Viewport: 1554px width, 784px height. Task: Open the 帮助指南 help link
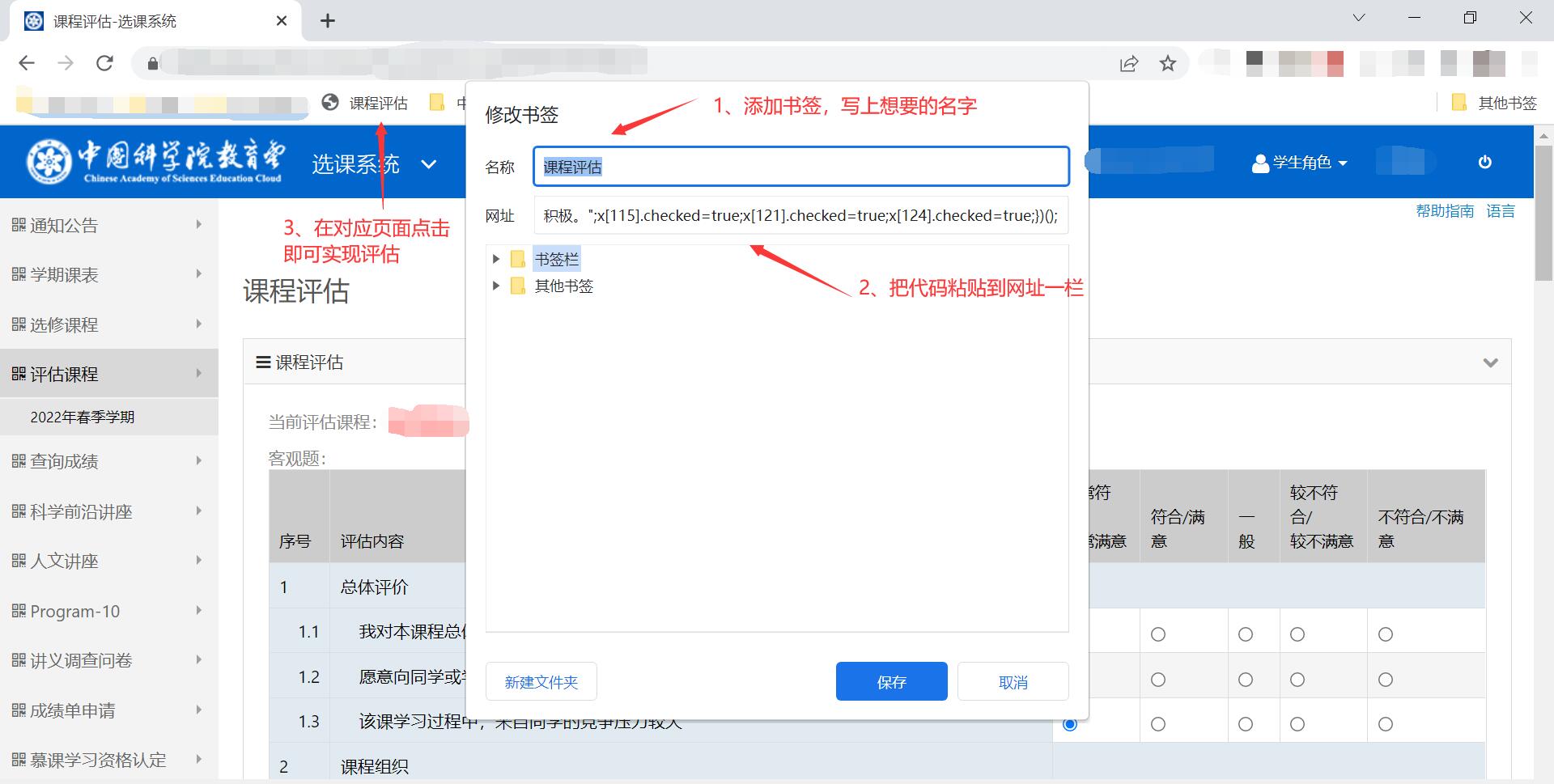pyautogui.click(x=1446, y=210)
